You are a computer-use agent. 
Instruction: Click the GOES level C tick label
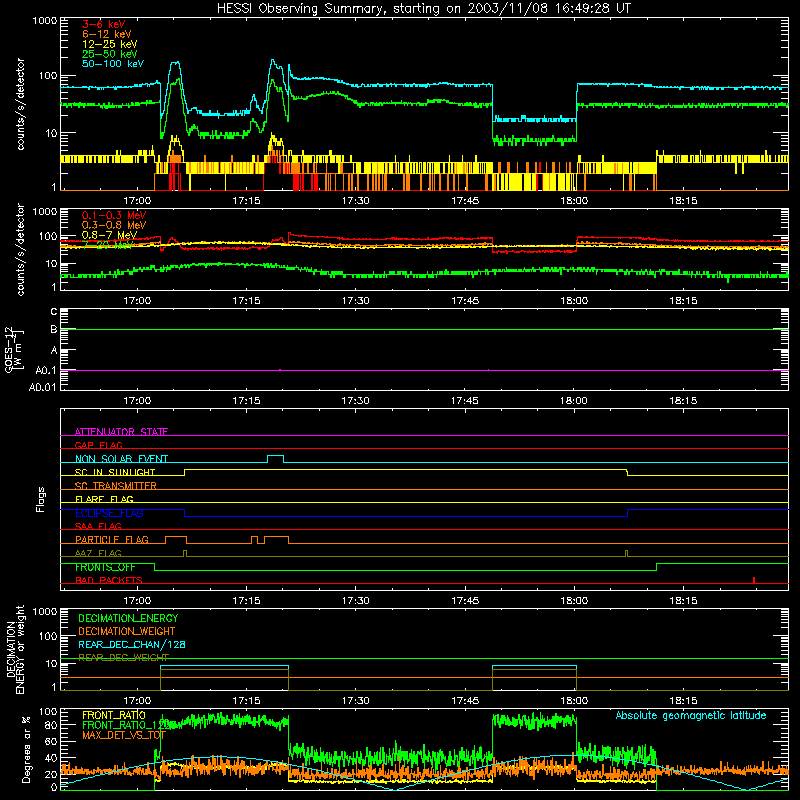[x=54, y=312]
